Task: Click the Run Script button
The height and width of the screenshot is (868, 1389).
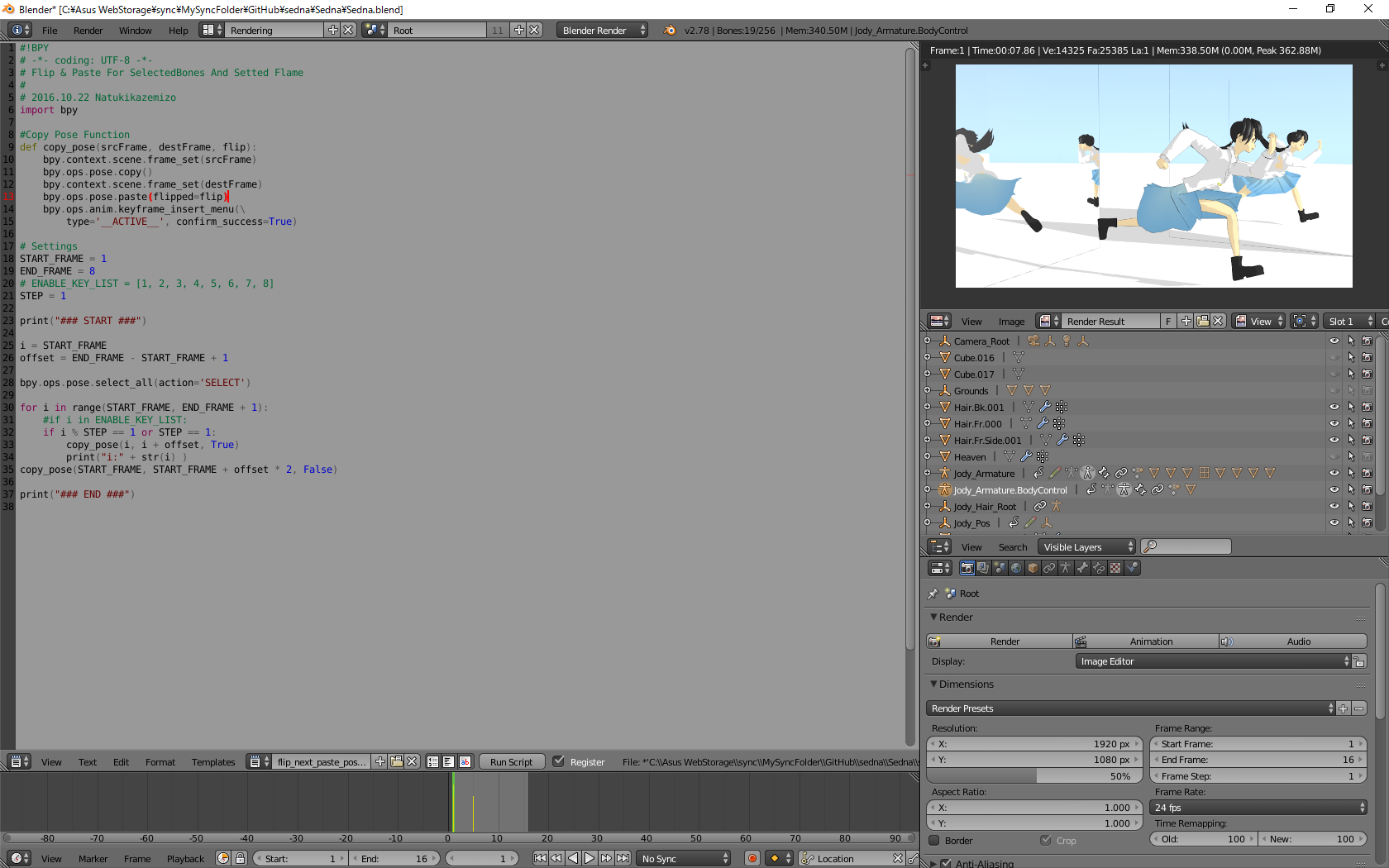Action: click(x=512, y=761)
